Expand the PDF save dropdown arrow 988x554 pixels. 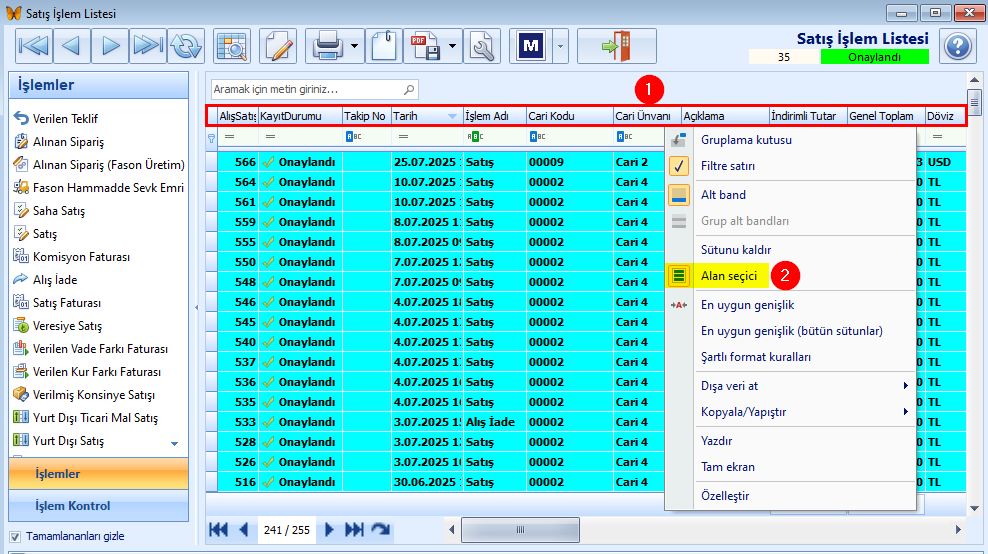coord(453,46)
